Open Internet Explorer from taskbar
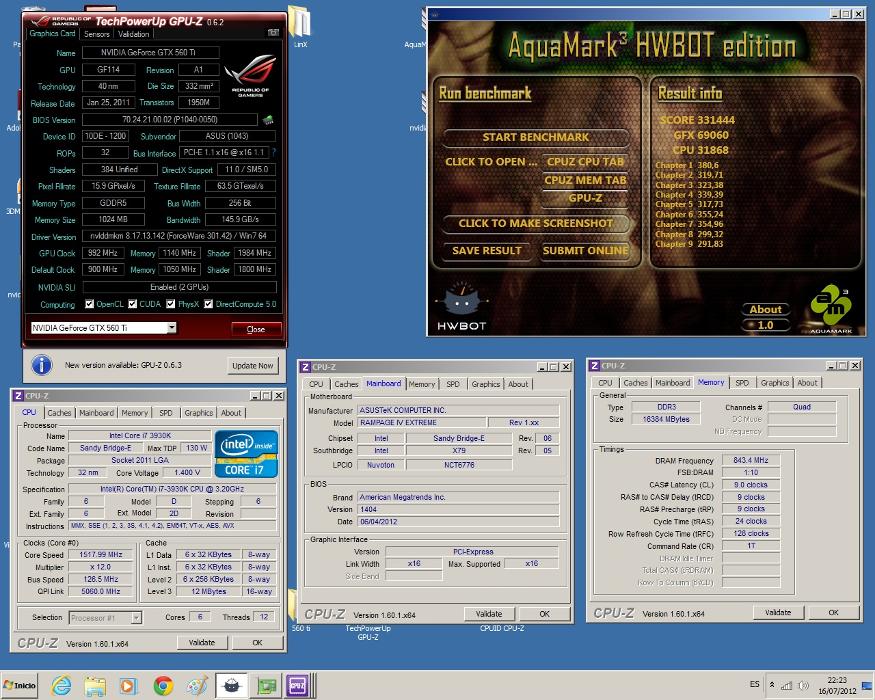 click(61, 685)
